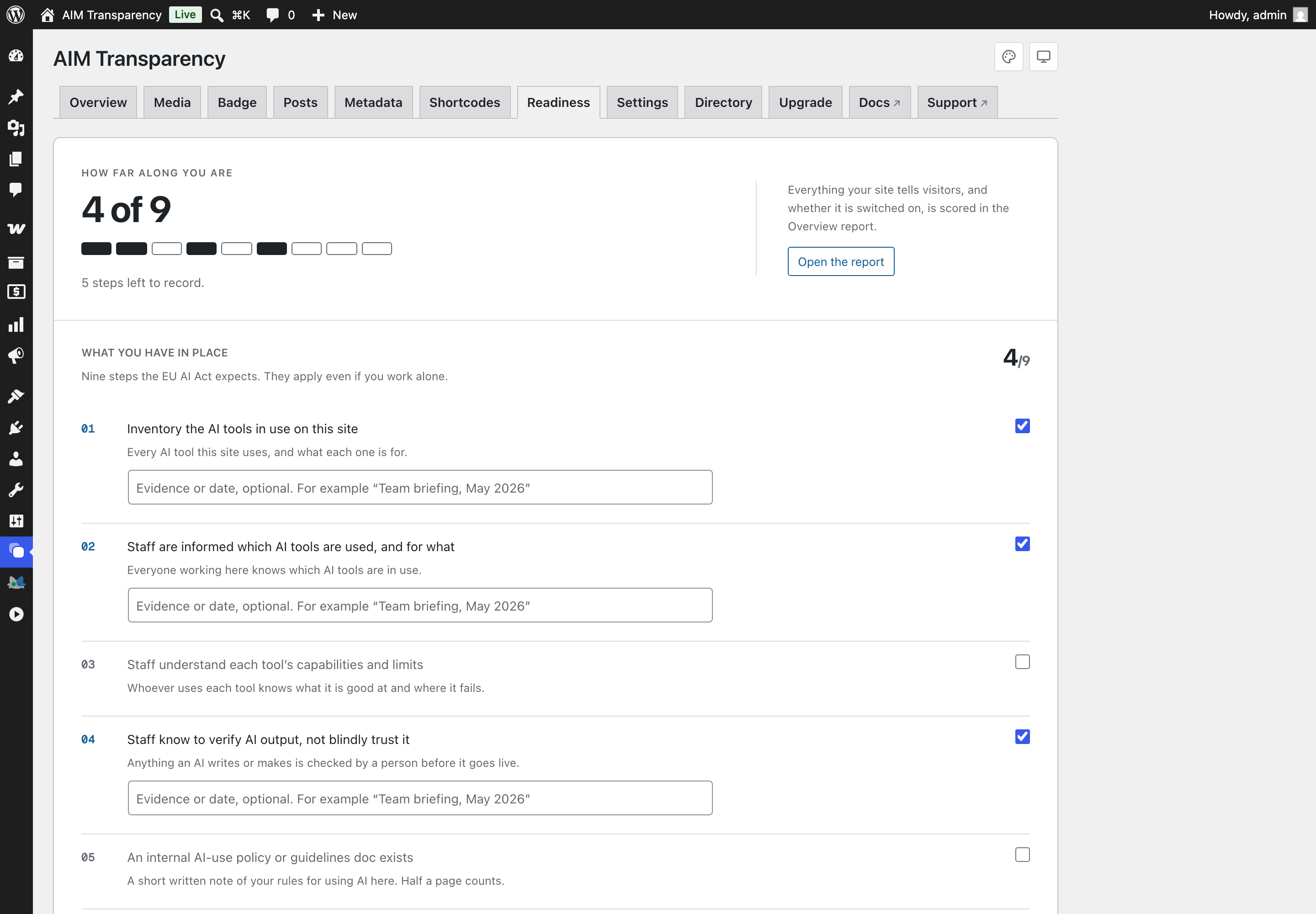Open Users person icon in sidebar

16,459
